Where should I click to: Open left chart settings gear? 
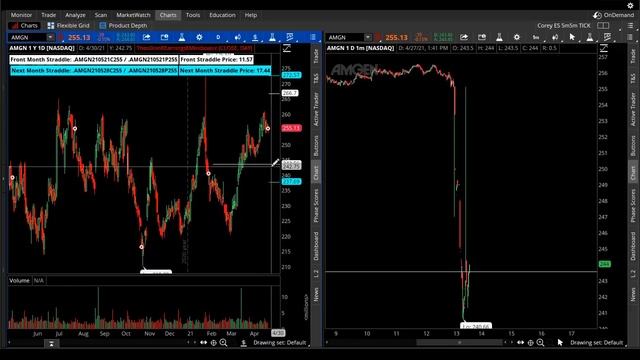point(199,37)
